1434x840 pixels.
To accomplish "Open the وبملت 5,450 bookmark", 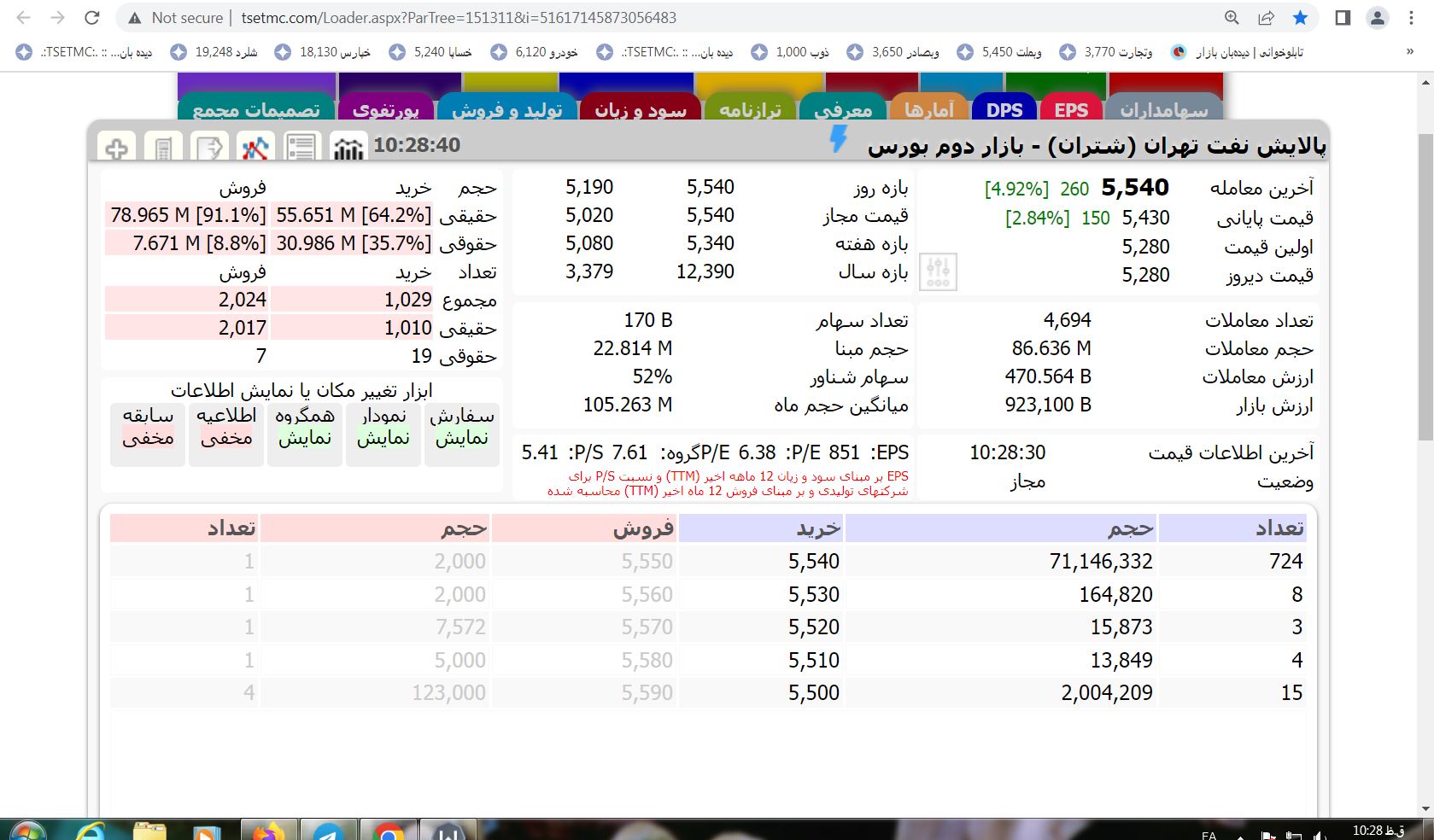I will (999, 52).
